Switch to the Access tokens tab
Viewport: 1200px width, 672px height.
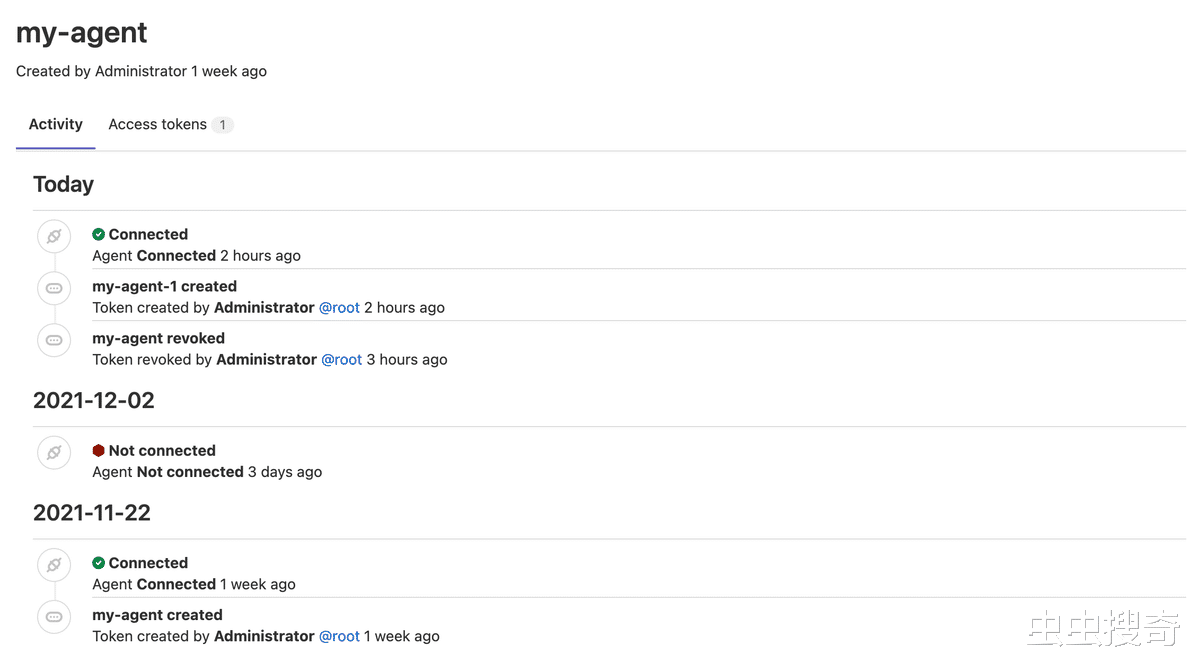(x=157, y=124)
